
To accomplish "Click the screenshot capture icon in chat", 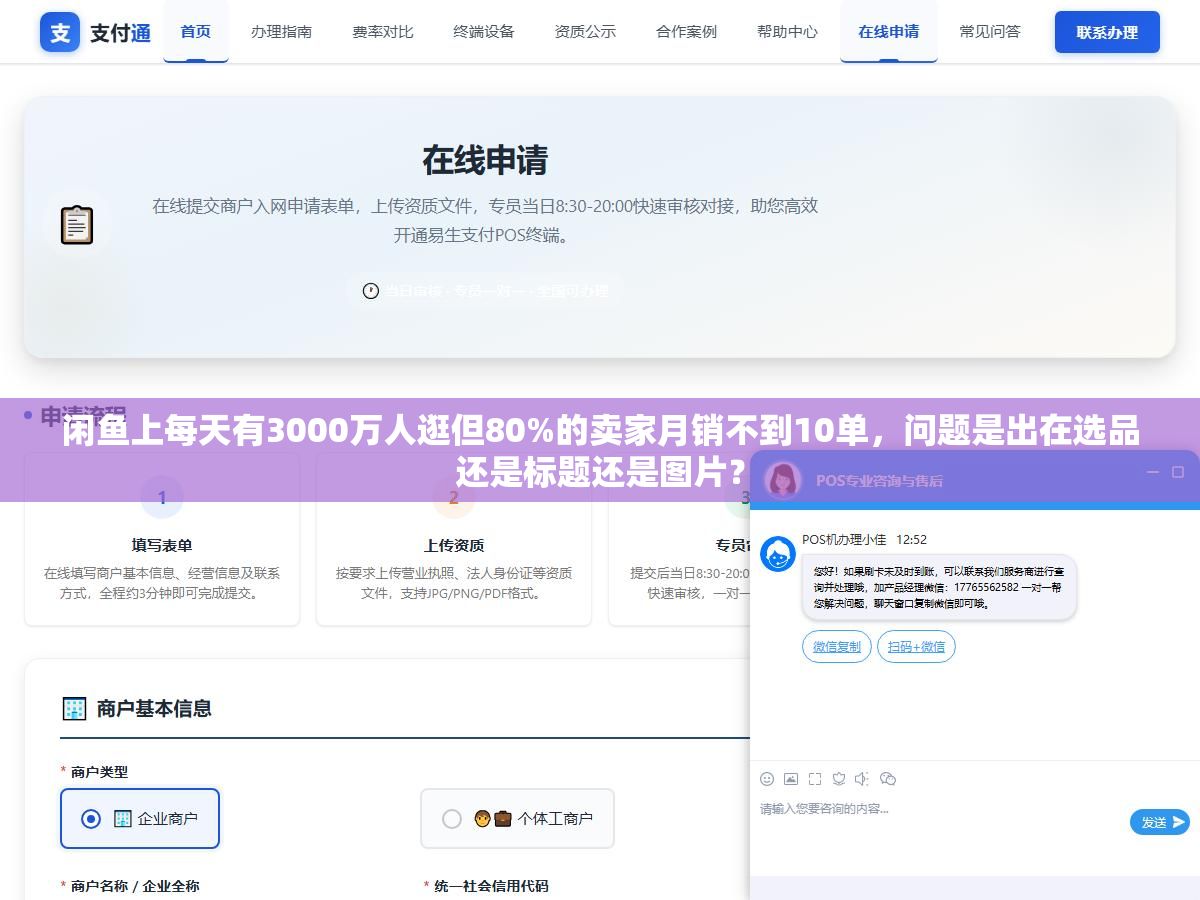I will [815, 779].
